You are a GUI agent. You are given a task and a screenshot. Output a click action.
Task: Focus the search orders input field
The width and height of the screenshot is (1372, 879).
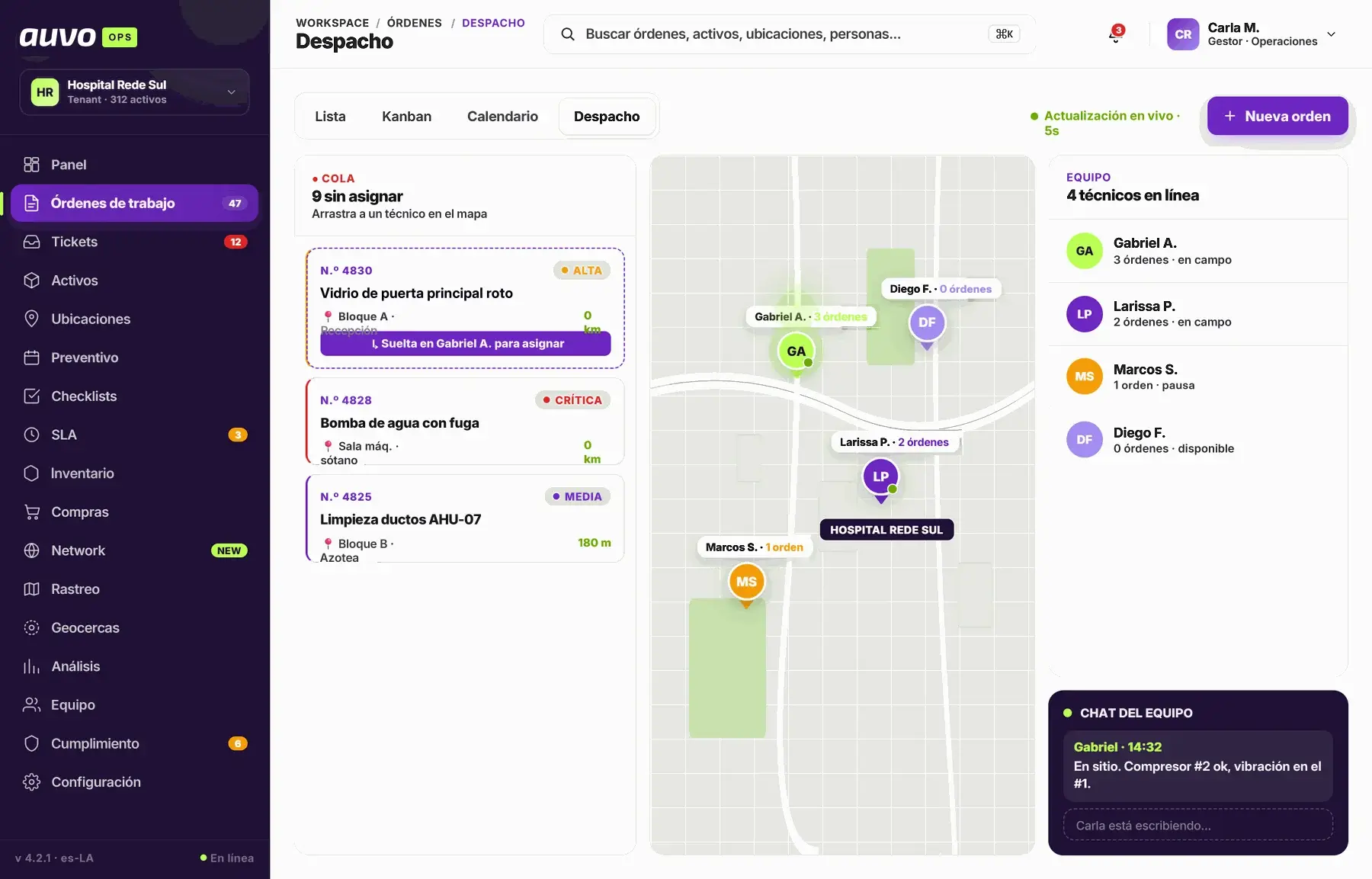coord(789,34)
